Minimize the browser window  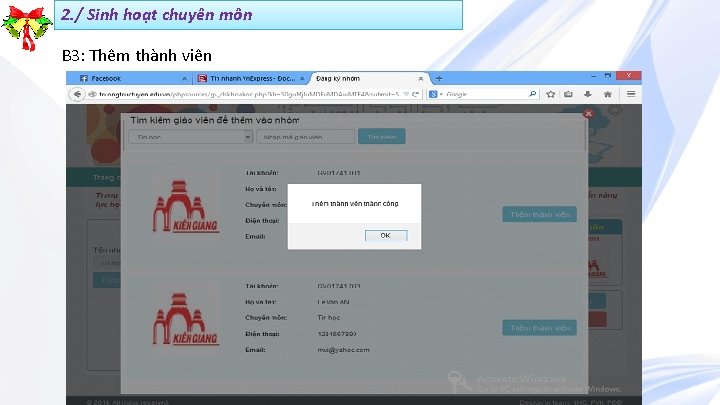(x=593, y=75)
